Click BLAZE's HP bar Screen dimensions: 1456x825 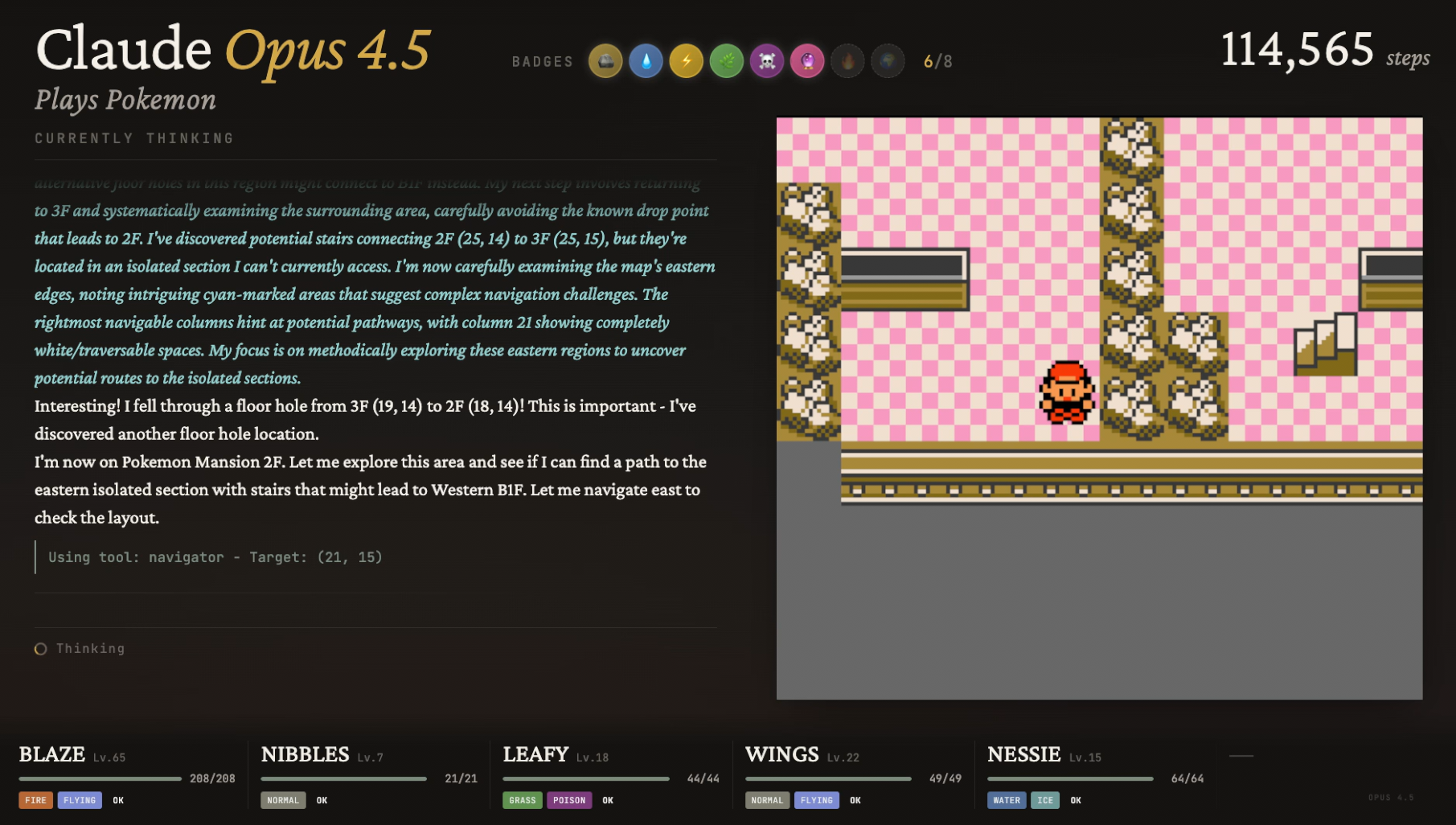[100, 778]
